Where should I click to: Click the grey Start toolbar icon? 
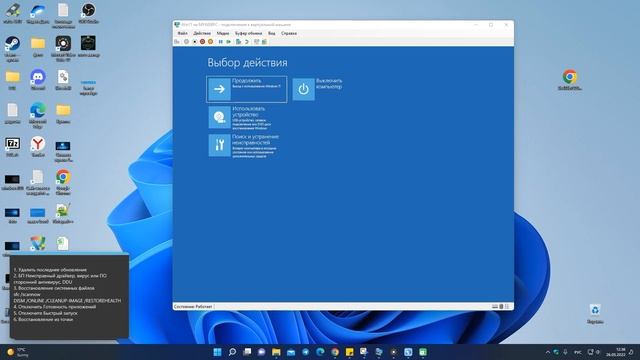186,42
